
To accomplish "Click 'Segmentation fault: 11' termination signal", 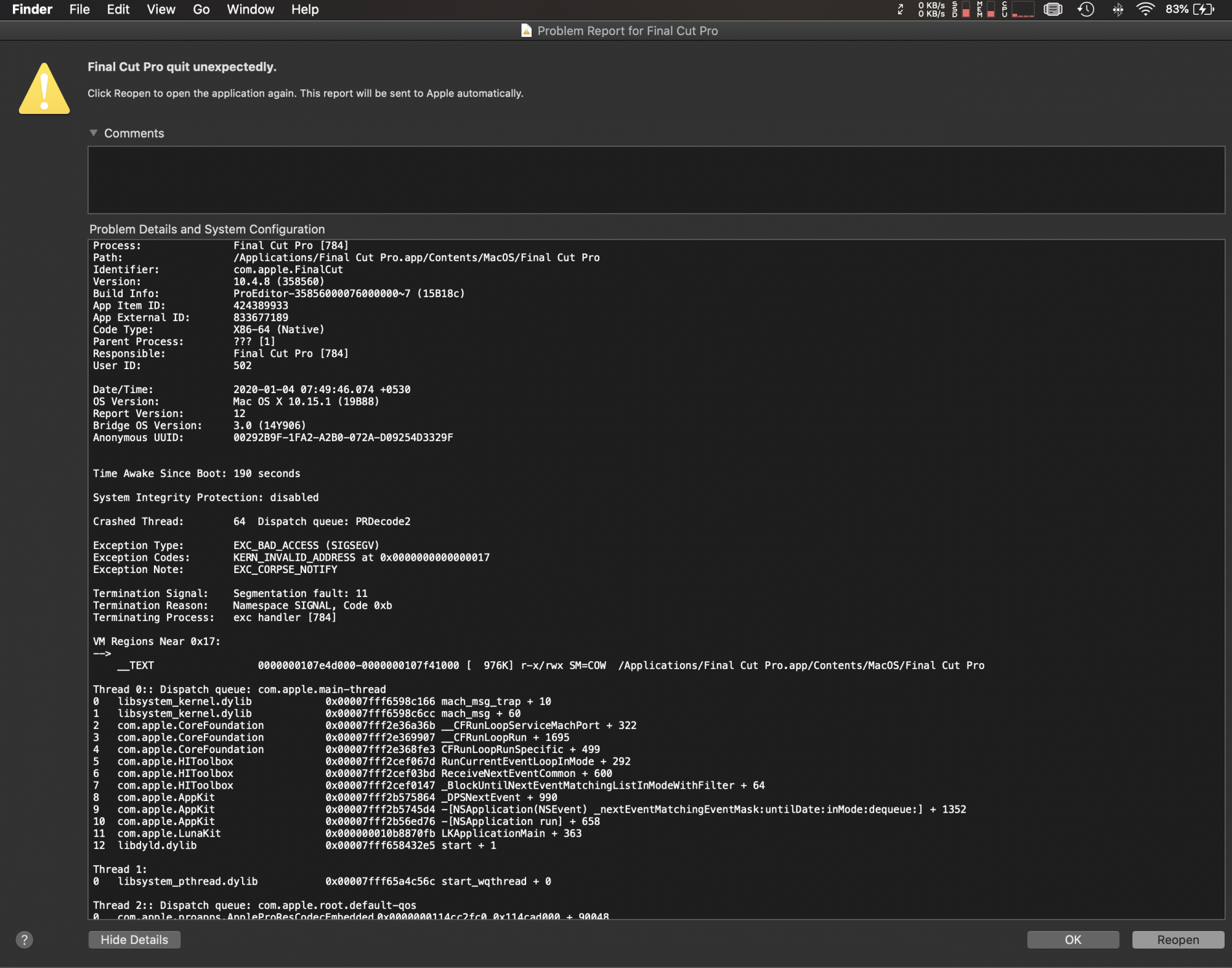I will (x=300, y=594).
